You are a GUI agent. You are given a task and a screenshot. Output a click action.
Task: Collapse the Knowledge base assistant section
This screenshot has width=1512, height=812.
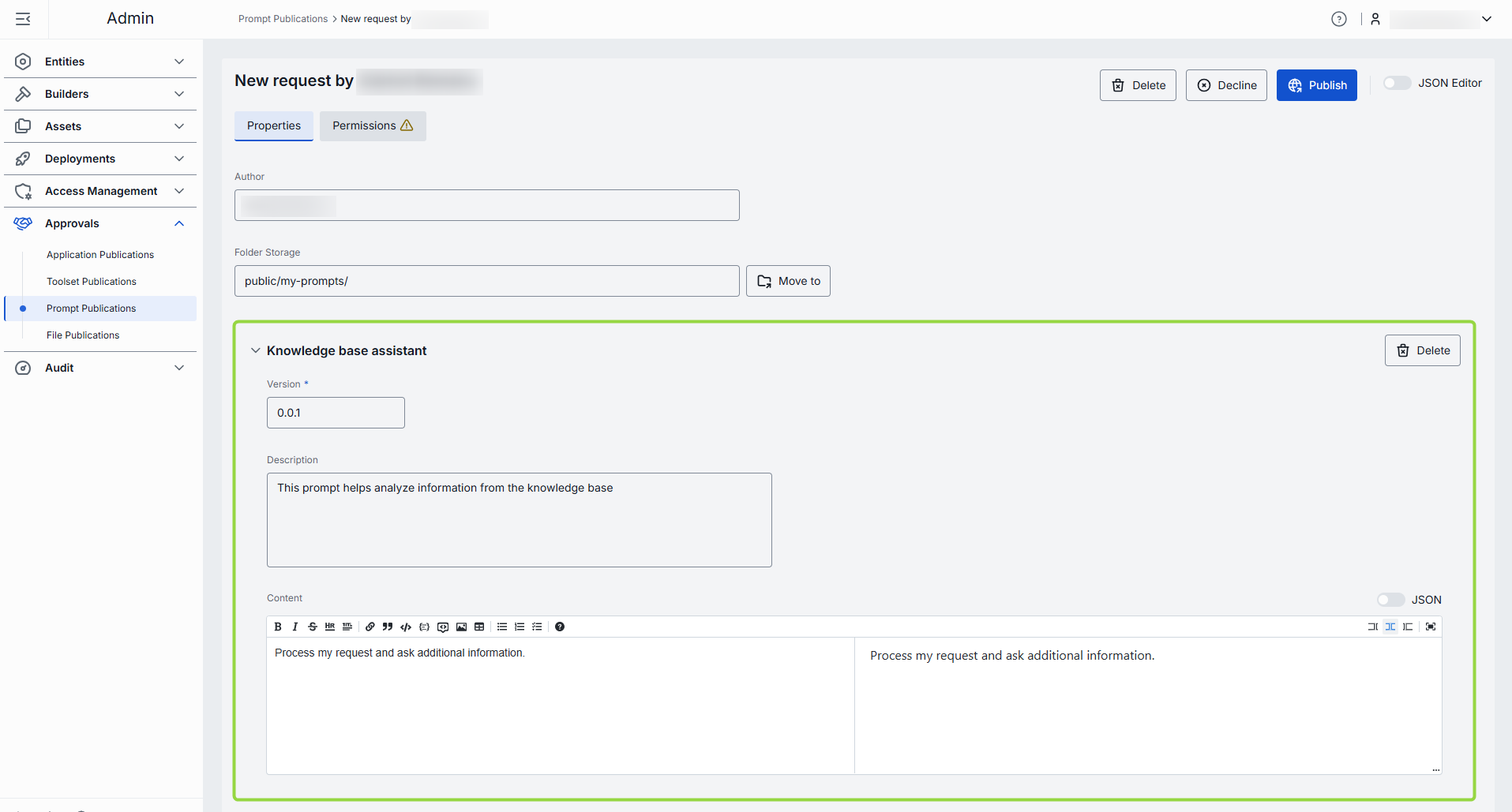pyautogui.click(x=255, y=350)
